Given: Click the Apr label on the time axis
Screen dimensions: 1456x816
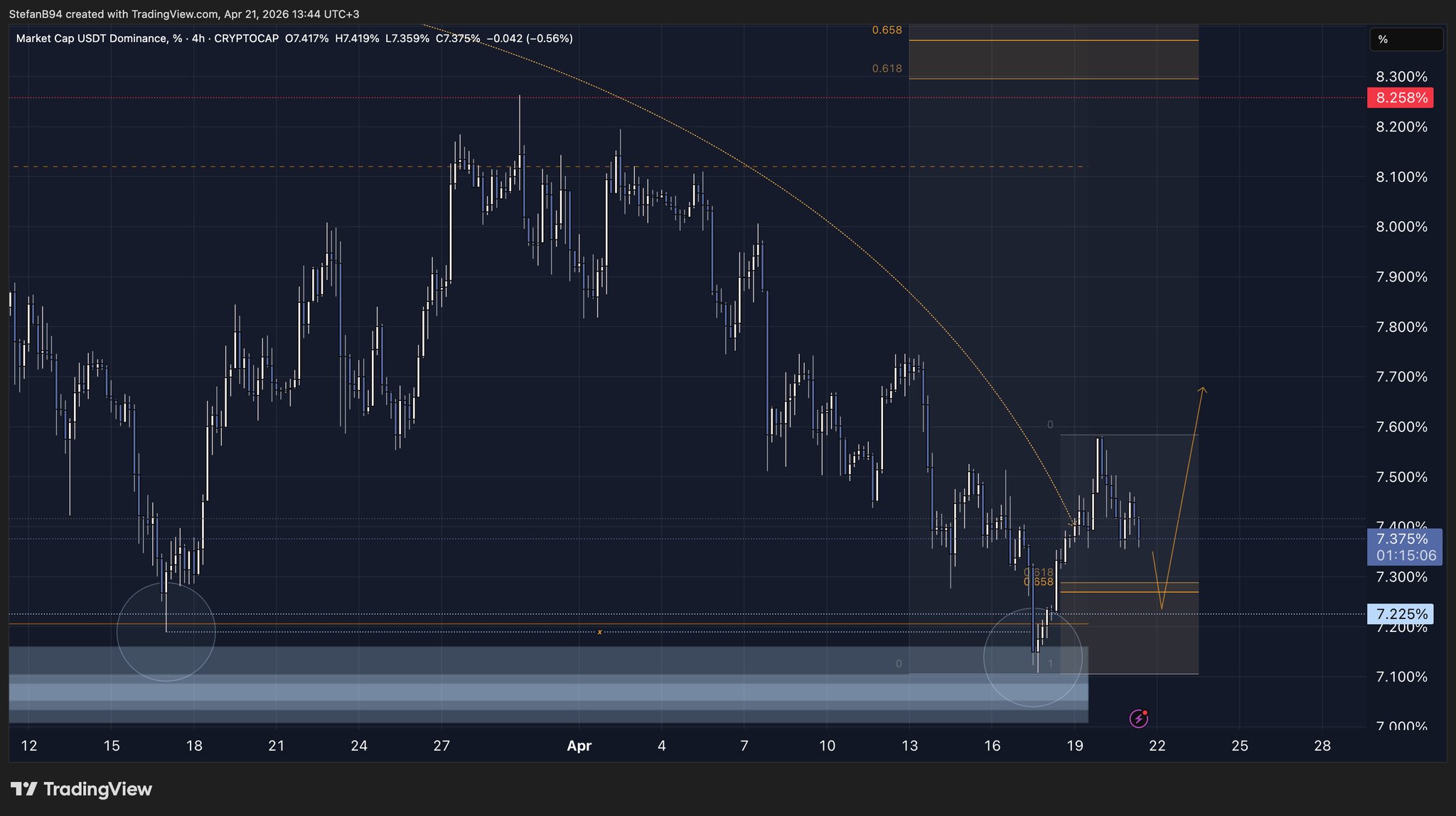Looking at the screenshot, I should click(x=579, y=746).
